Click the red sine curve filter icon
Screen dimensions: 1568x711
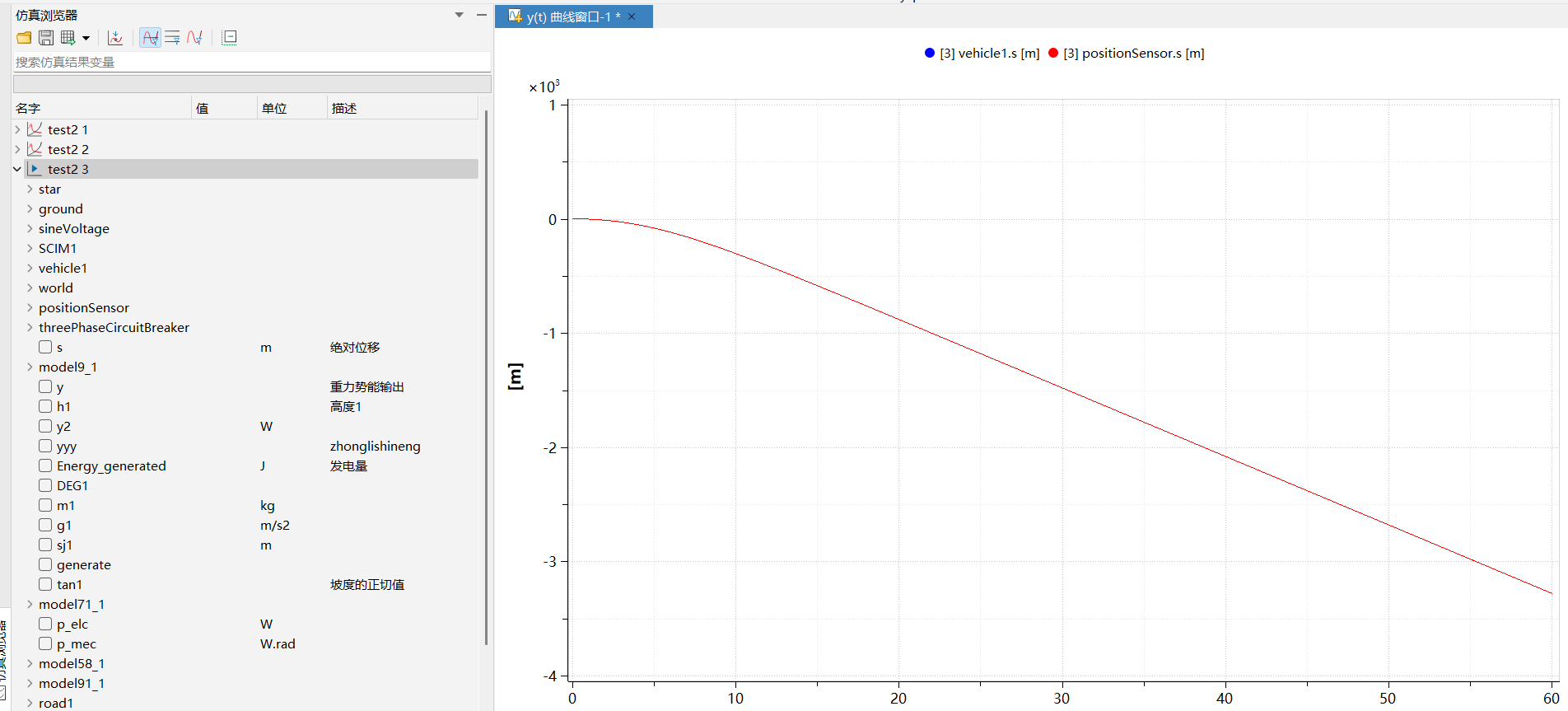pos(194,38)
